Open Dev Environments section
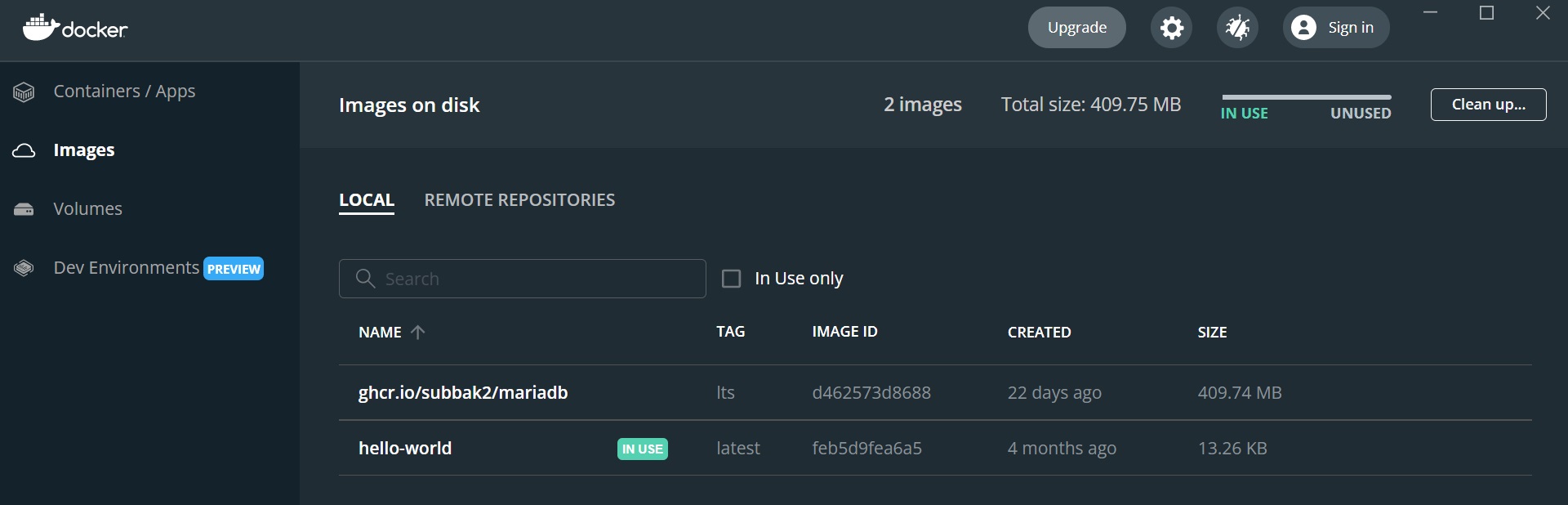The height and width of the screenshot is (505, 1568). click(x=126, y=268)
